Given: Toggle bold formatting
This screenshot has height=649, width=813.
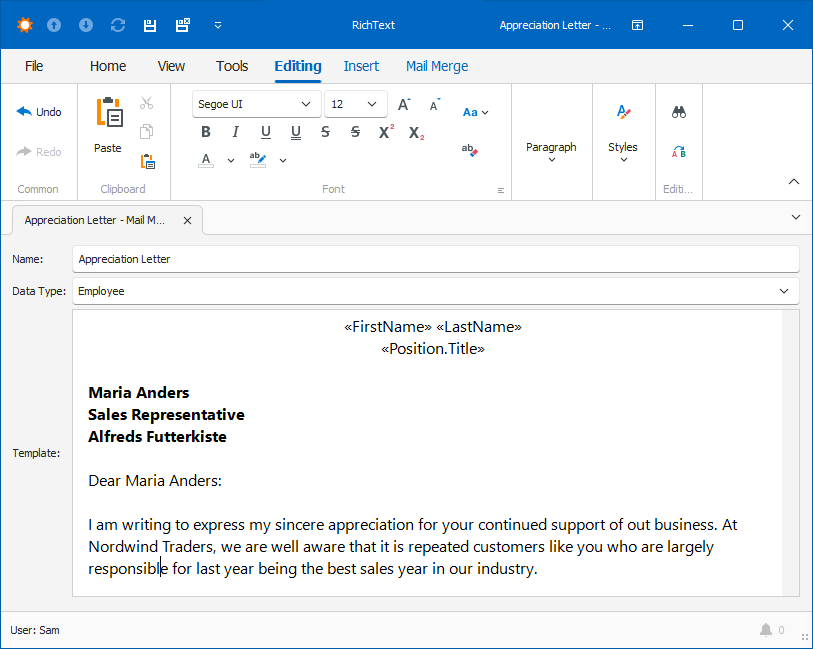Looking at the screenshot, I should point(206,131).
